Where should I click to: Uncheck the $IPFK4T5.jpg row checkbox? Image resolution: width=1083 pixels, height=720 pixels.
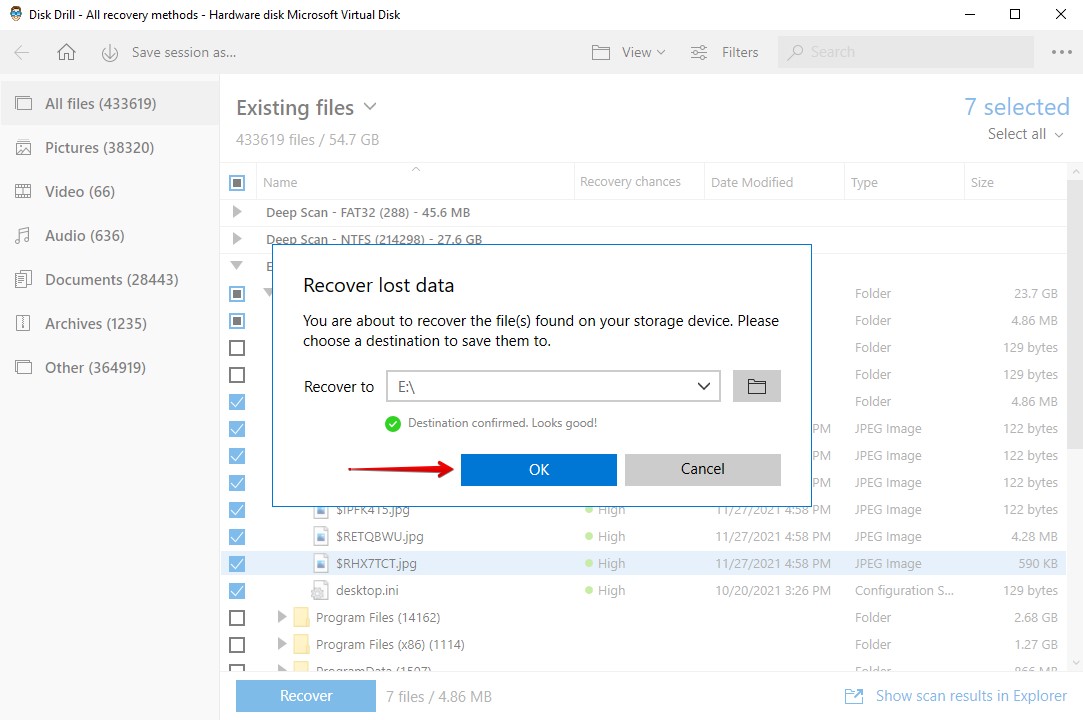click(237, 510)
